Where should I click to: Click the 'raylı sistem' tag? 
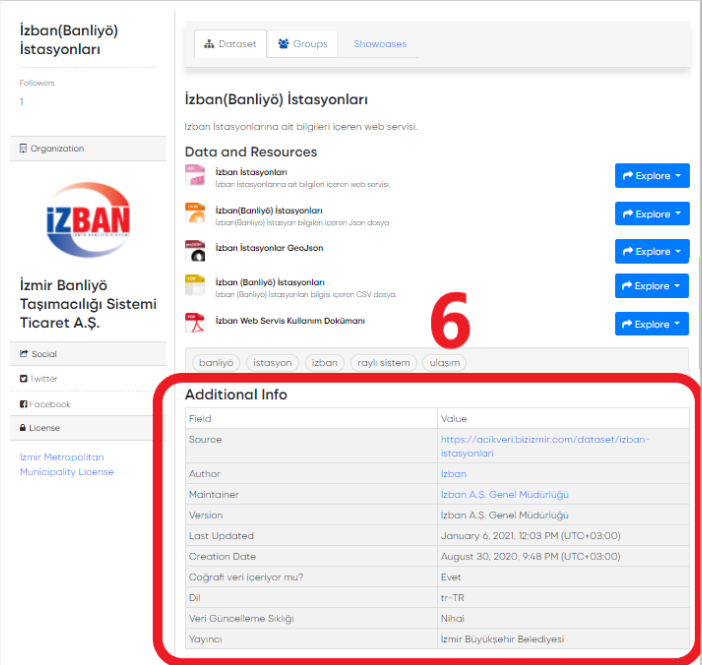(385, 363)
